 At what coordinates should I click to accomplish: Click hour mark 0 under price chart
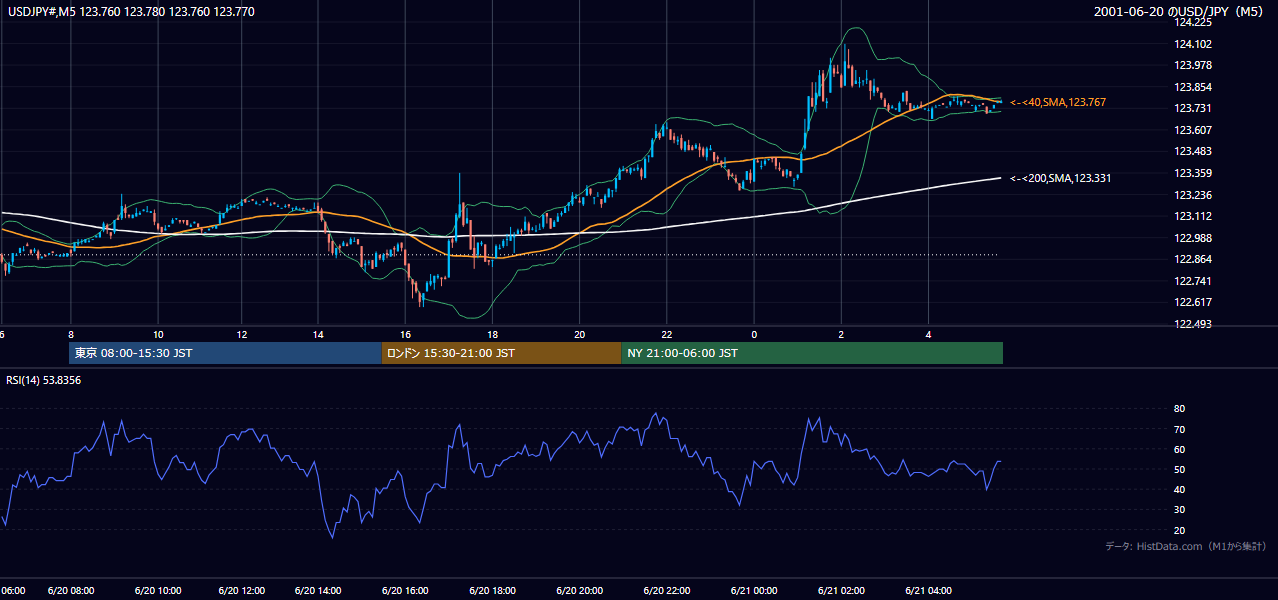pos(754,335)
